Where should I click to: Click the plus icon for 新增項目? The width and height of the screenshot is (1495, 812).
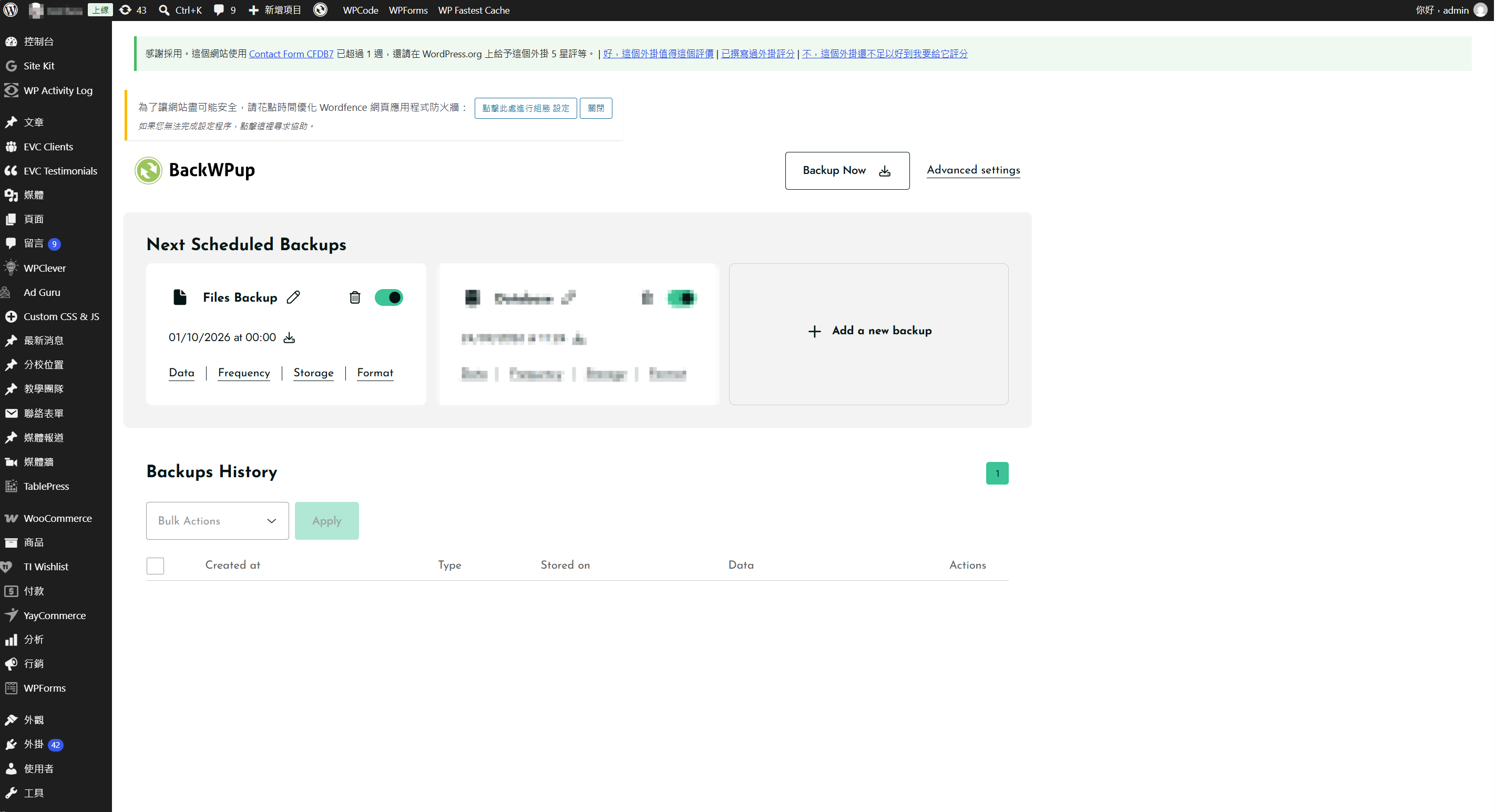pyautogui.click(x=253, y=10)
